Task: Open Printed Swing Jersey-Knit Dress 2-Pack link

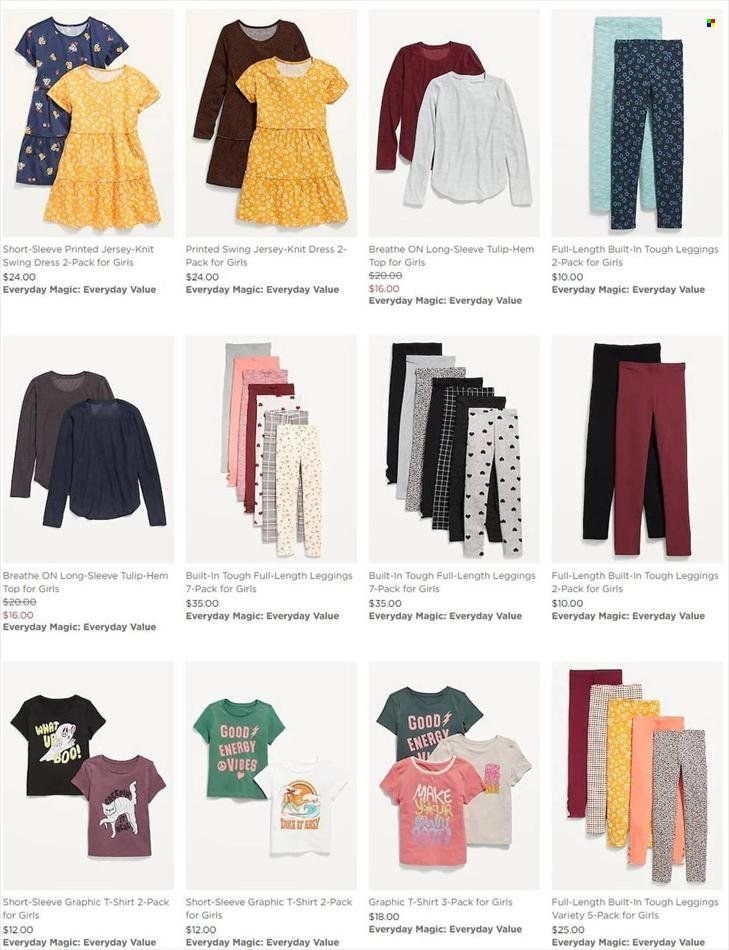Action: (x=266, y=256)
